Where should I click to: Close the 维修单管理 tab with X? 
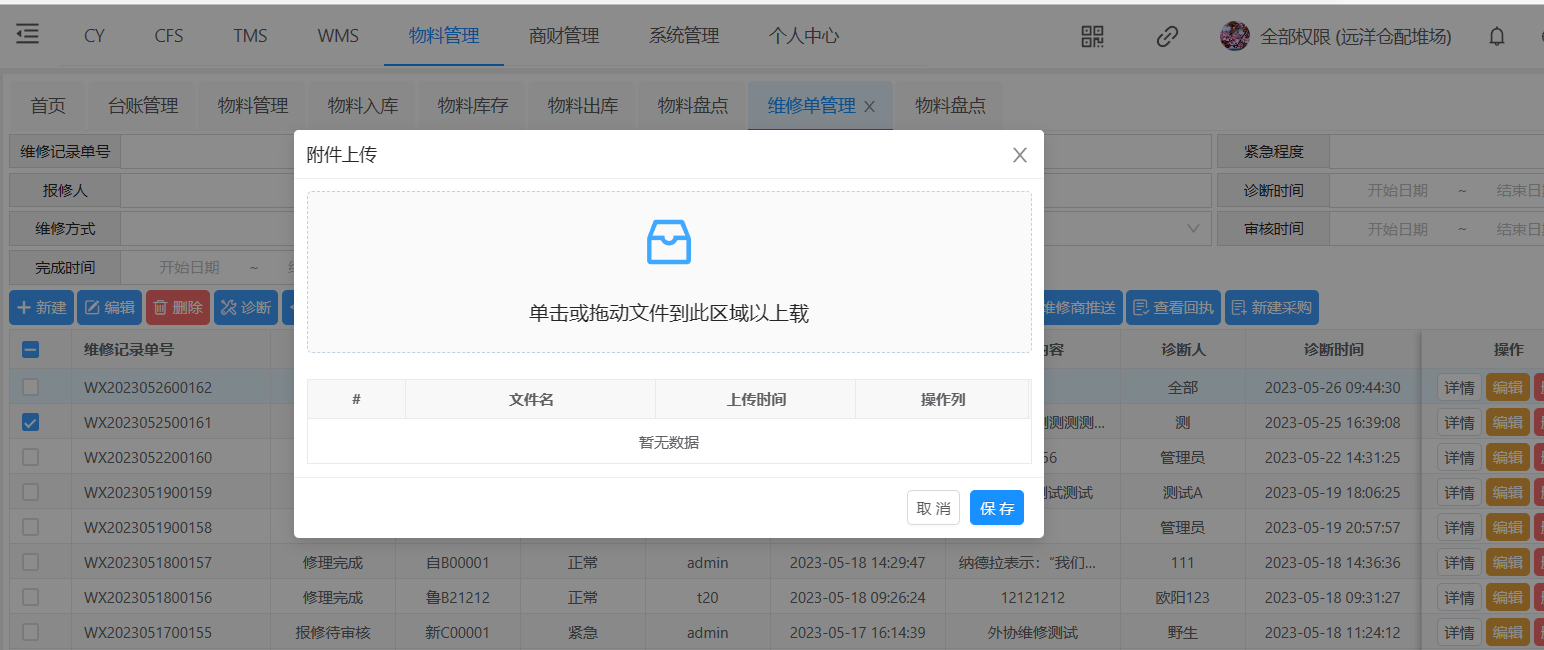869,106
